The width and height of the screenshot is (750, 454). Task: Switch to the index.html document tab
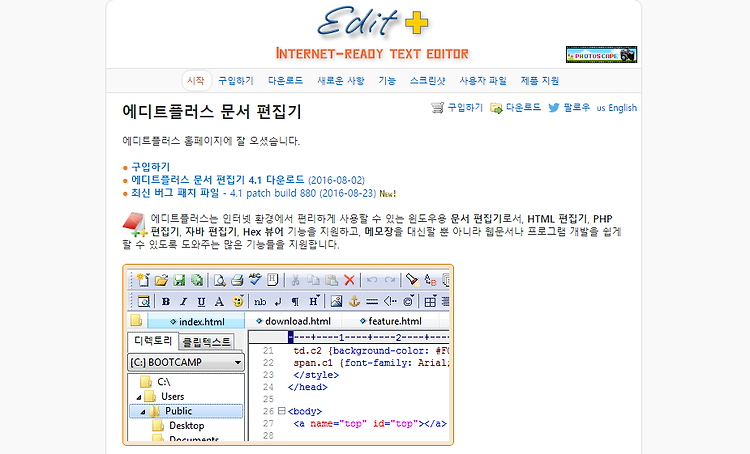click(x=197, y=321)
